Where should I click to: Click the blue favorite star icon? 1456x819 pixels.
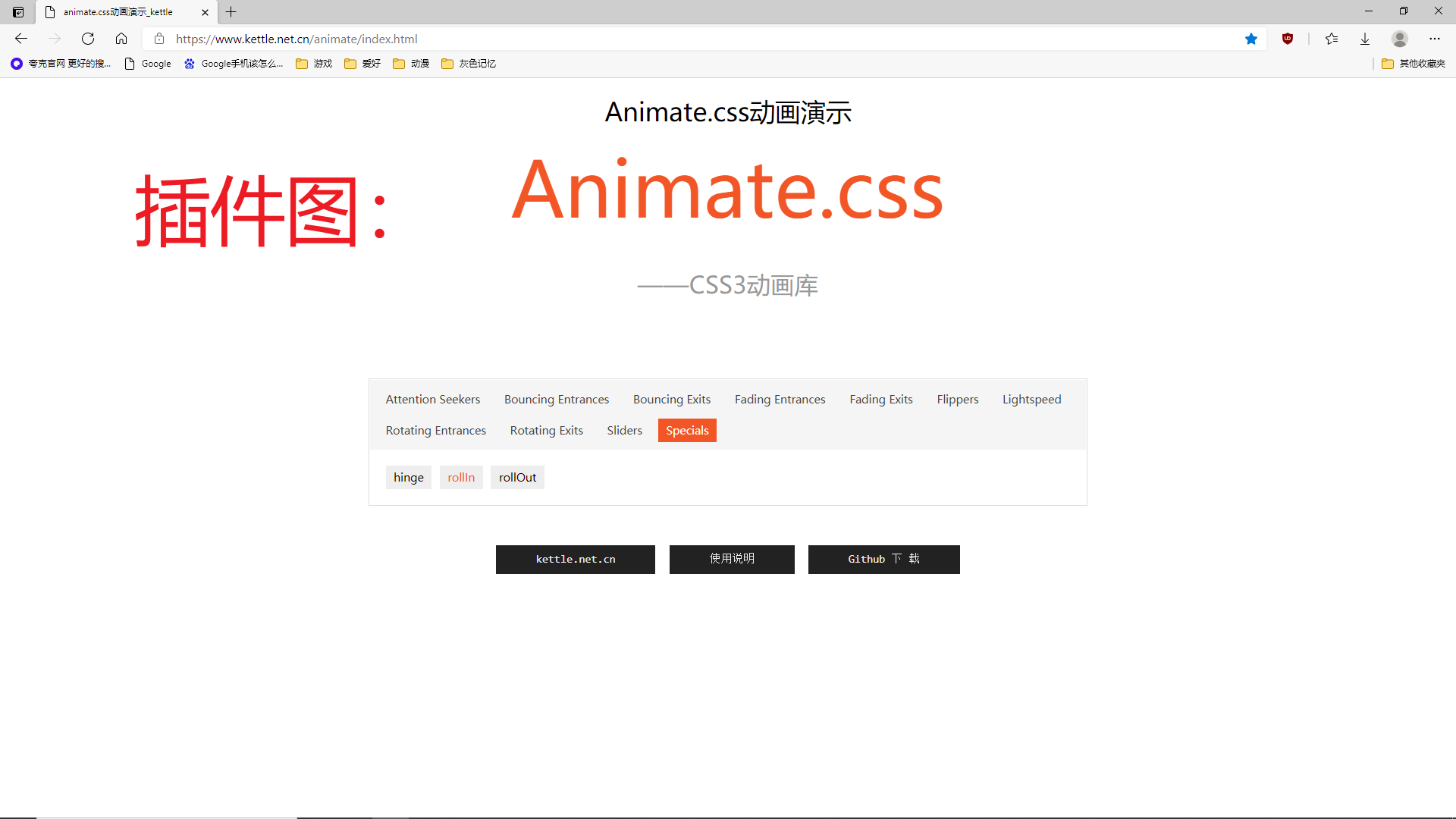coord(1251,39)
